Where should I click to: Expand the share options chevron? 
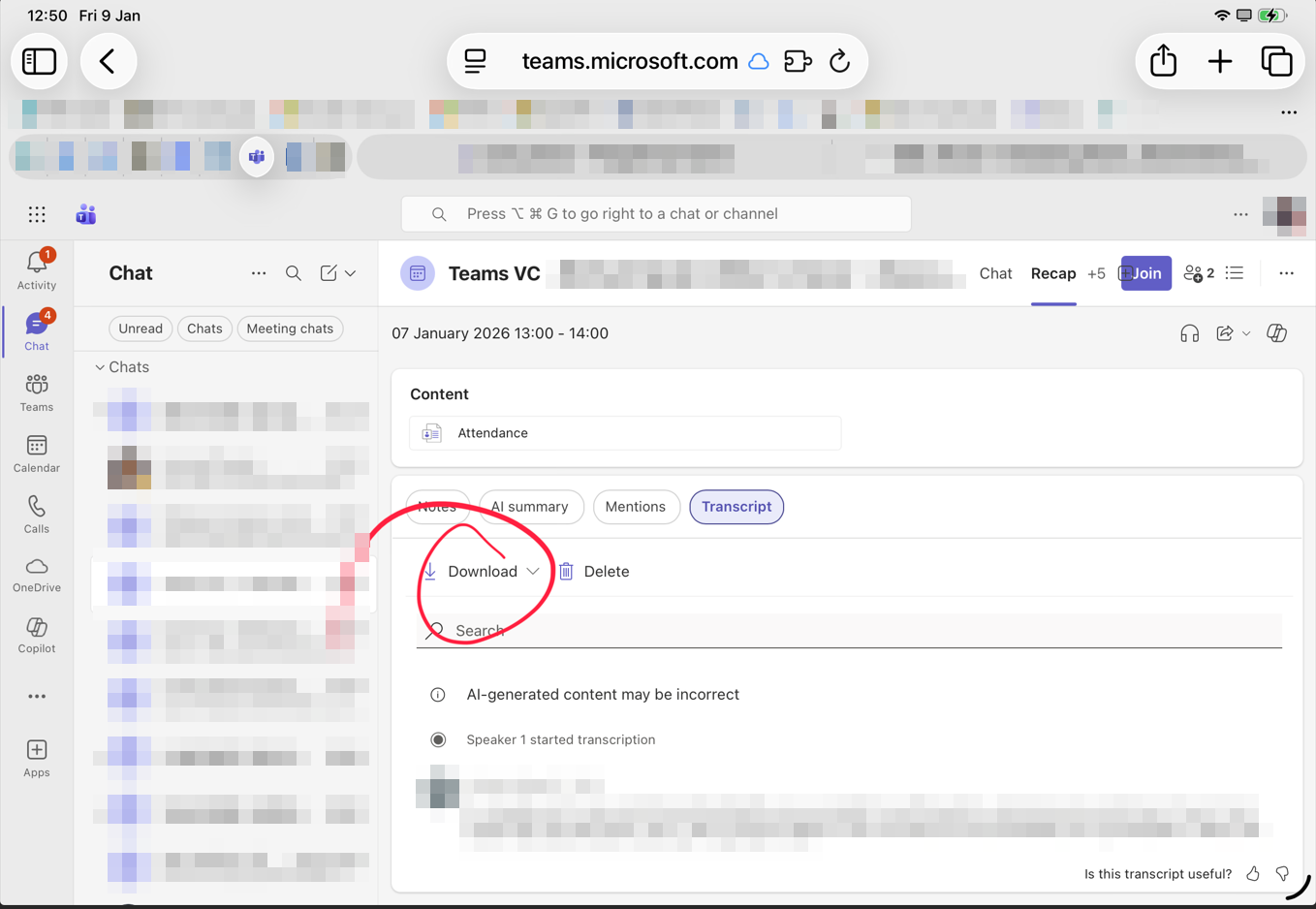click(1246, 333)
